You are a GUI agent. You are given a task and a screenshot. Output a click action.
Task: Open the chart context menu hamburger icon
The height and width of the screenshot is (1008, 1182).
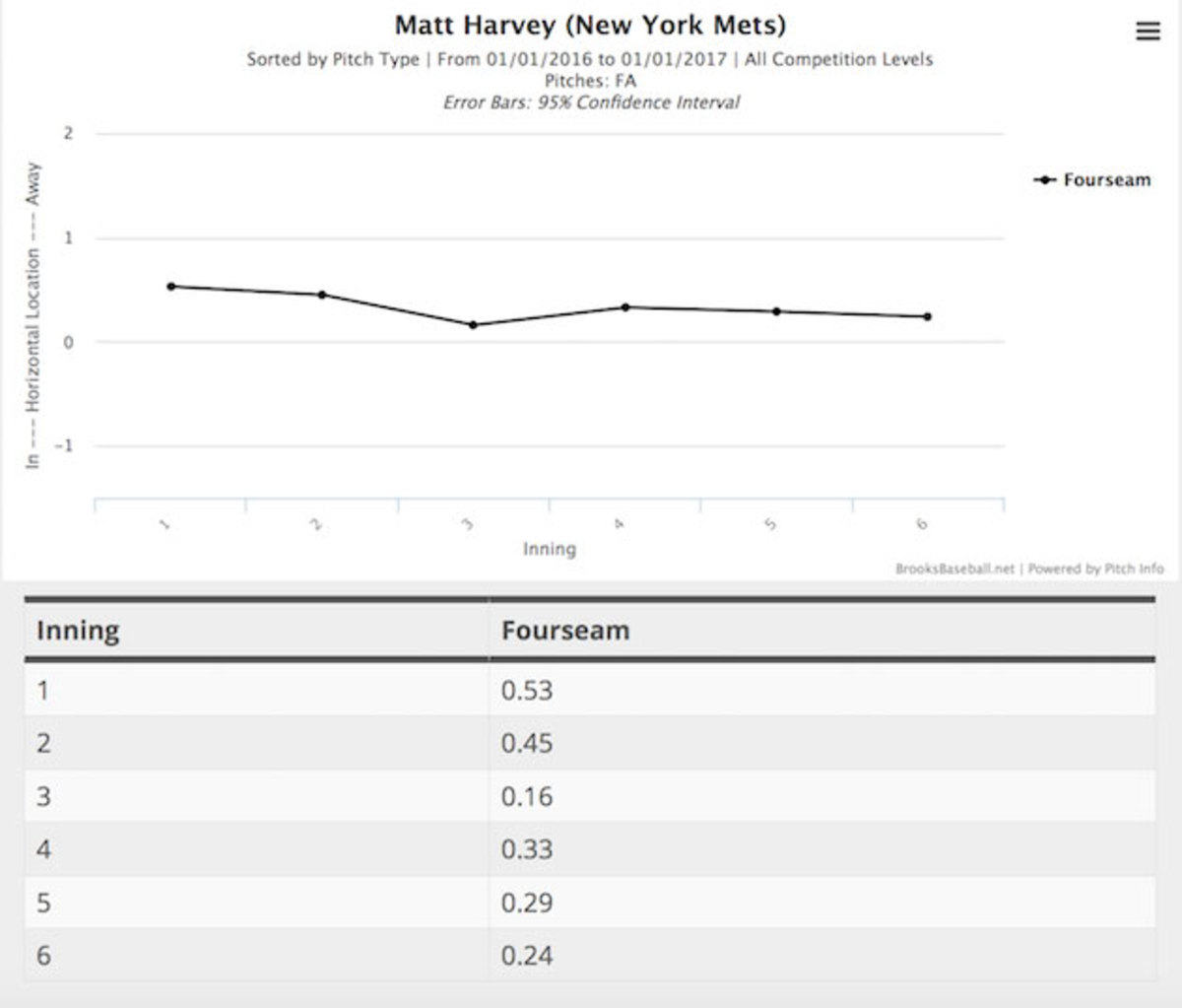click(1148, 32)
